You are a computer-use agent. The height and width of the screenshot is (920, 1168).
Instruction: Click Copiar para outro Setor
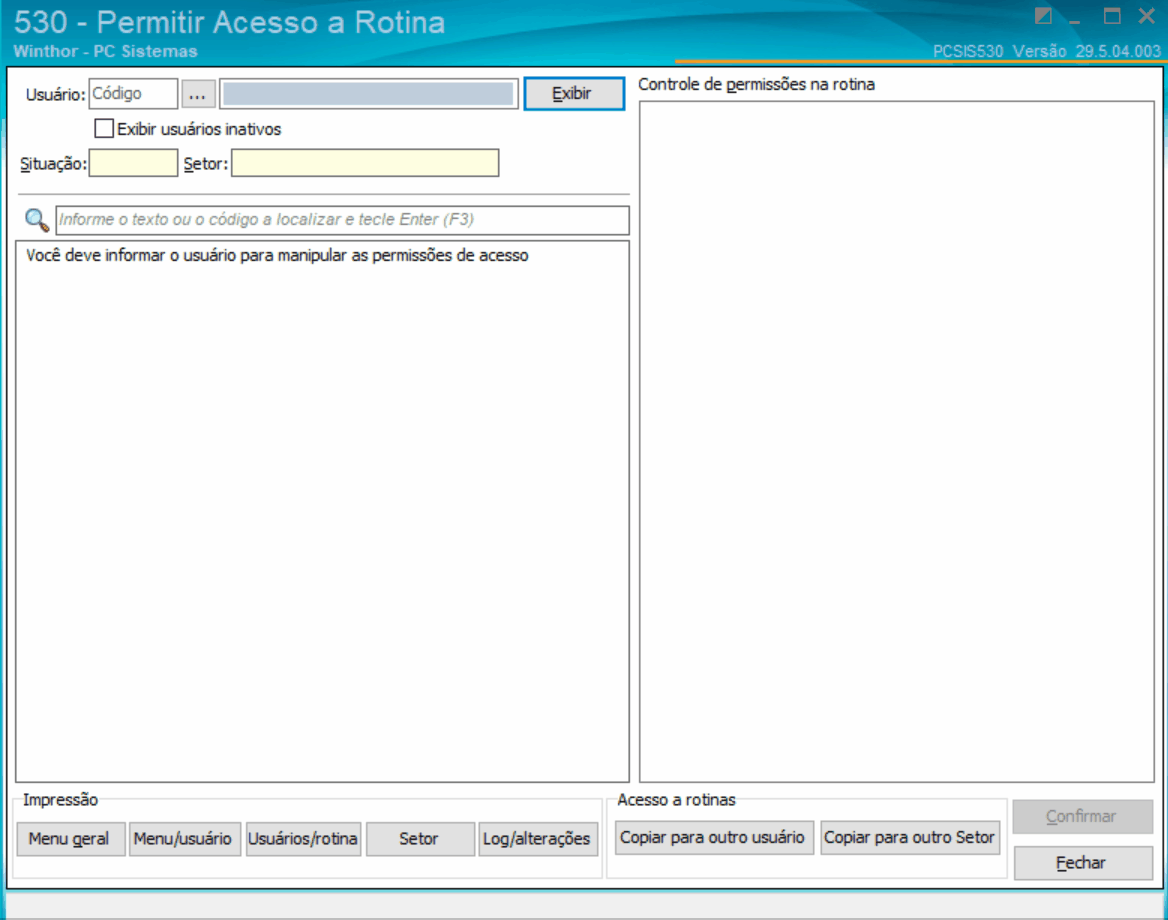910,838
